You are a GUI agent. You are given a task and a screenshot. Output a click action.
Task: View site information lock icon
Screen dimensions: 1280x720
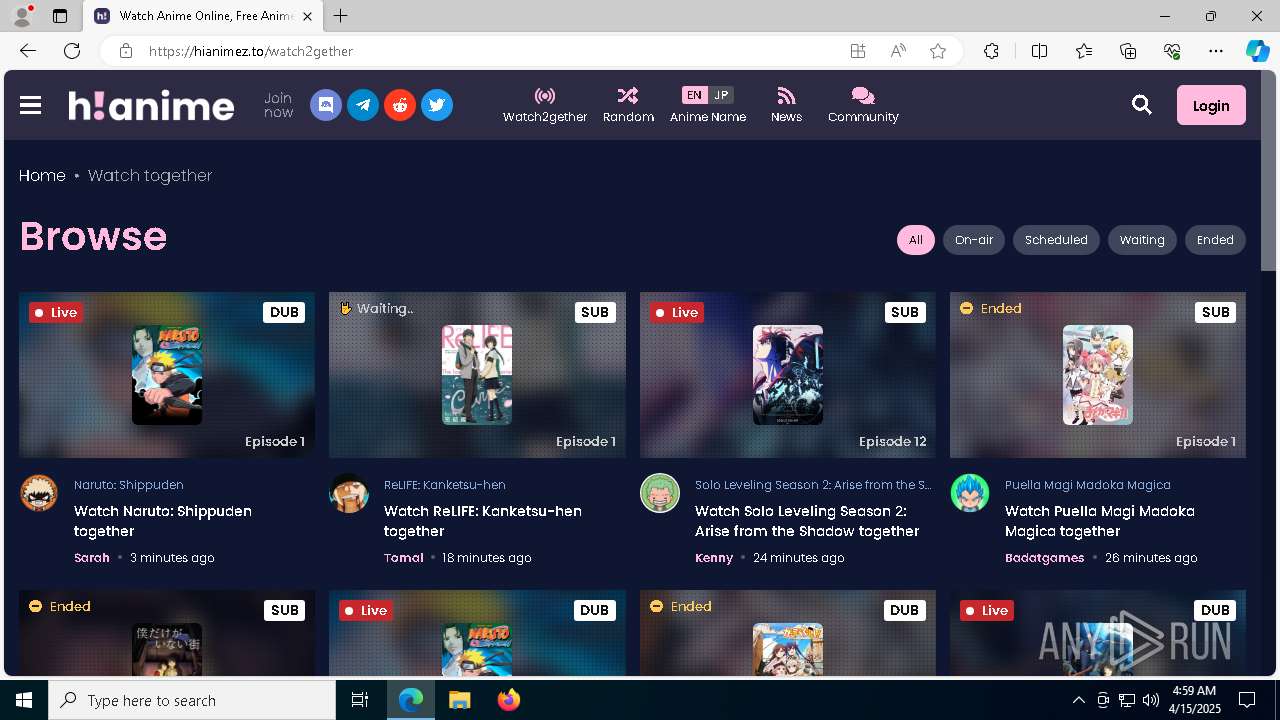coord(125,51)
